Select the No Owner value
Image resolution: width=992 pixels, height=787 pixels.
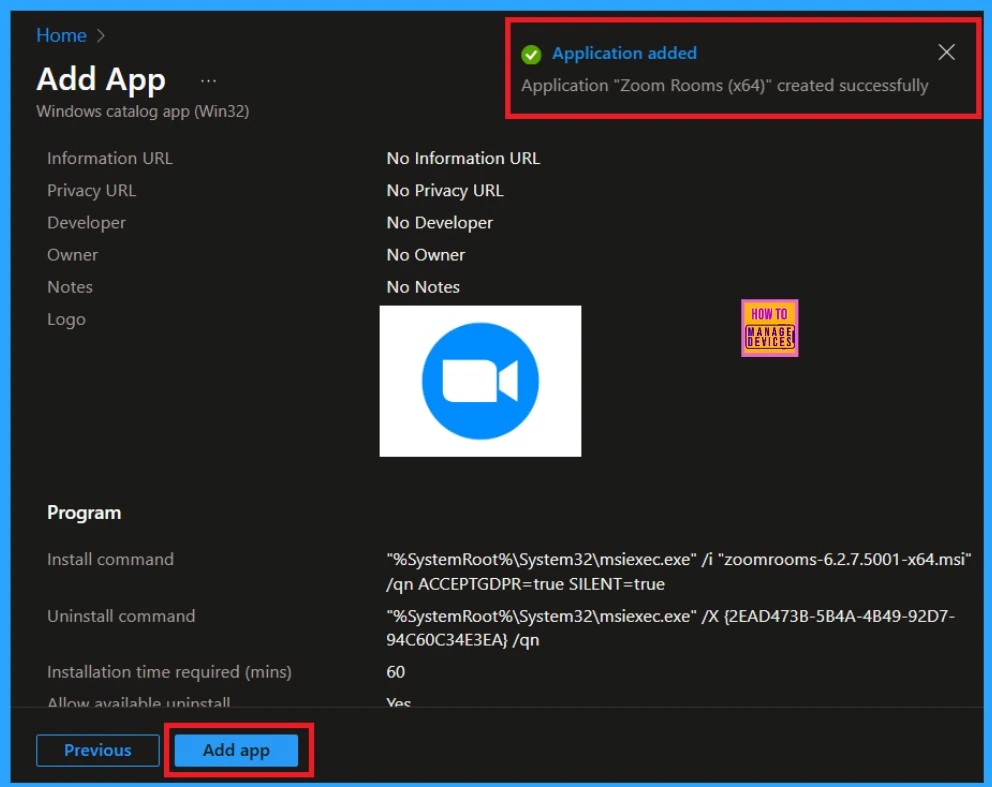click(x=425, y=255)
